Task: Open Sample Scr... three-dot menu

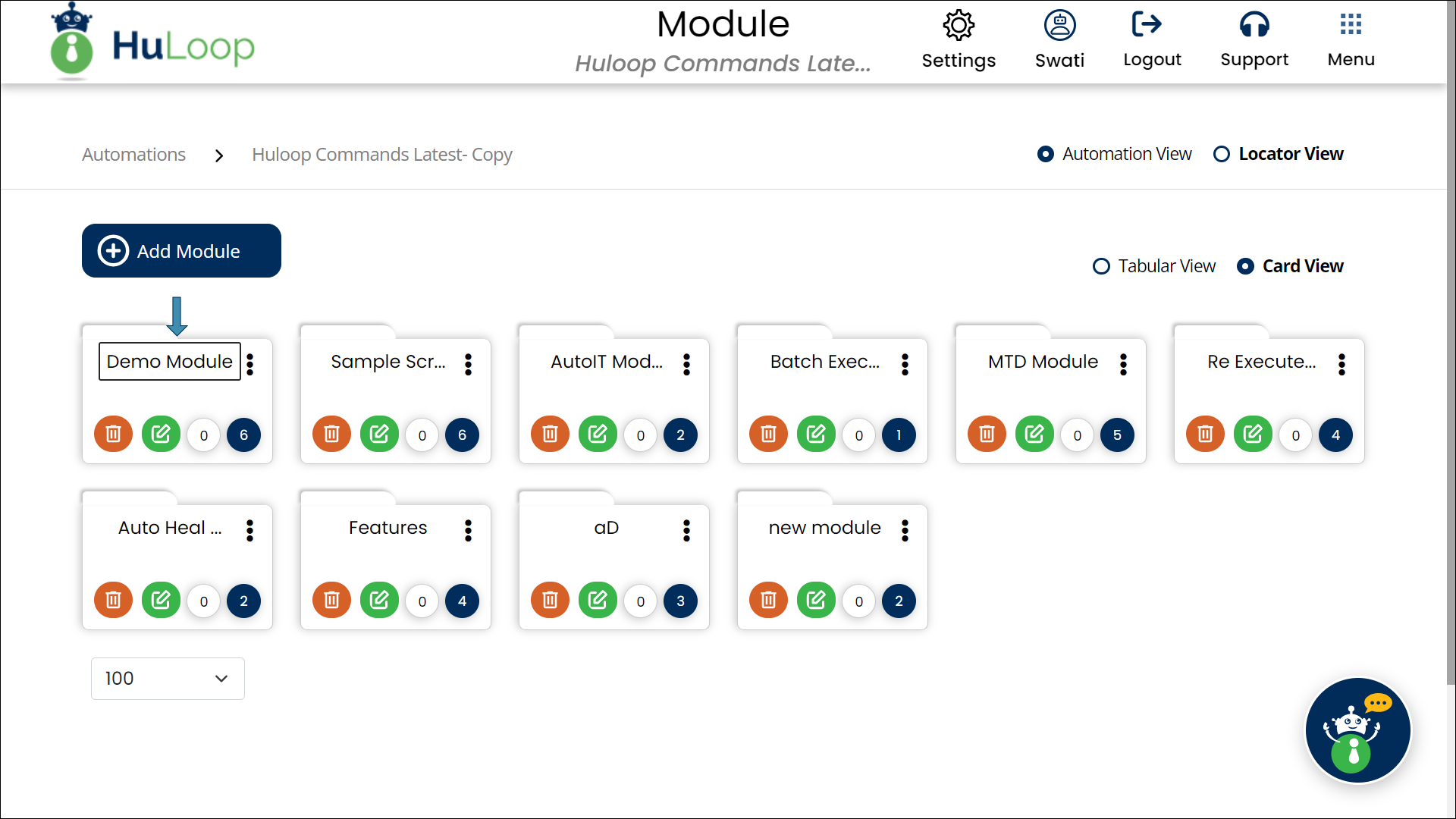Action: click(x=469, y=364)
